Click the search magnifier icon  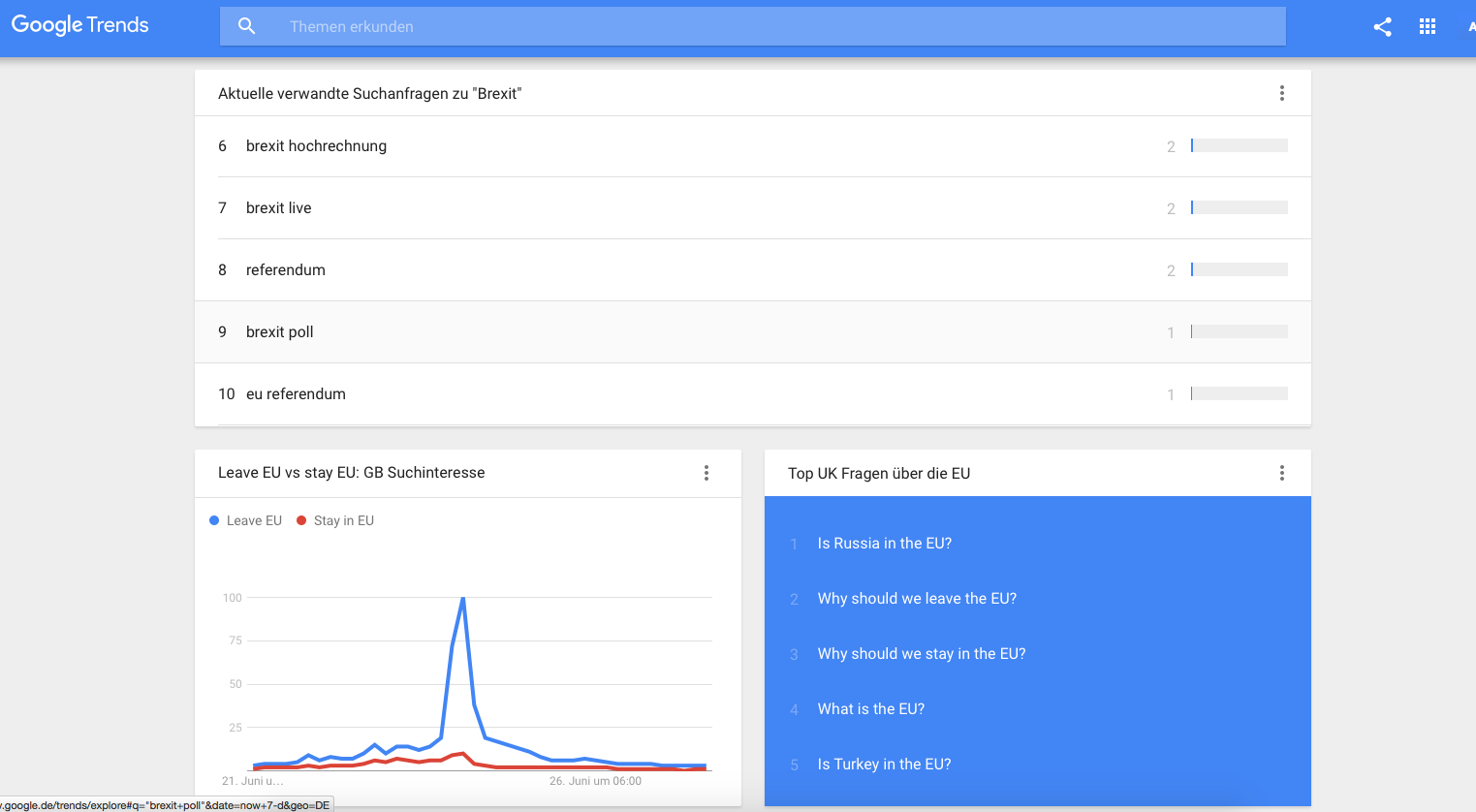pyautogui.click(x=247, y=26)
